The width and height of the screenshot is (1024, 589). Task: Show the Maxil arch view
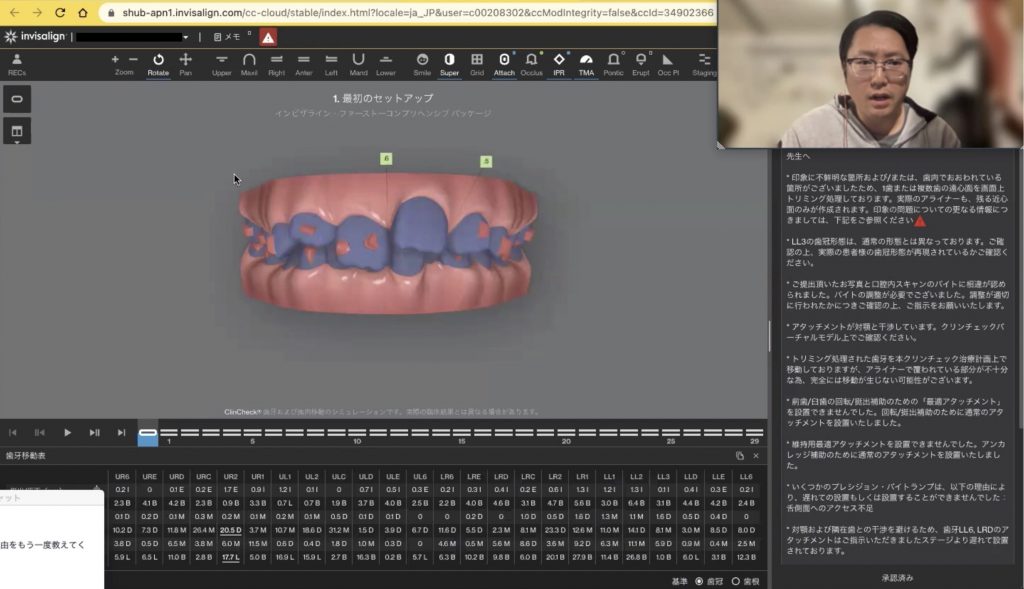[x=249, y=65]
